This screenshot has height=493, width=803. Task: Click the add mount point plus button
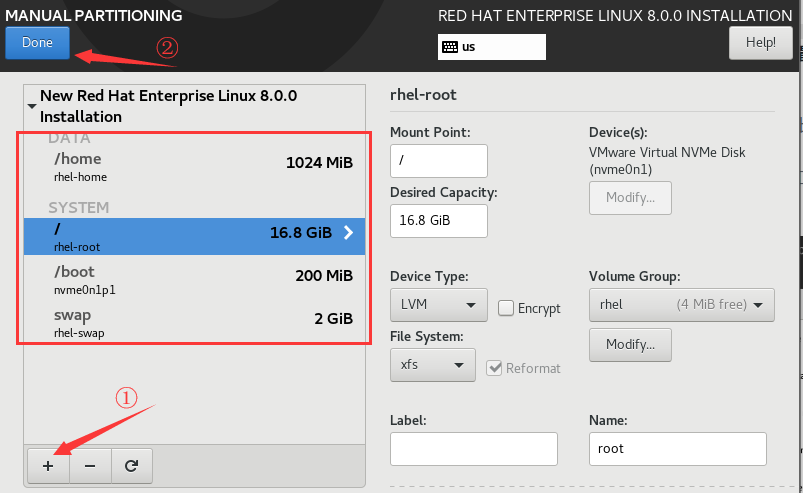click(x=48, y=465)
